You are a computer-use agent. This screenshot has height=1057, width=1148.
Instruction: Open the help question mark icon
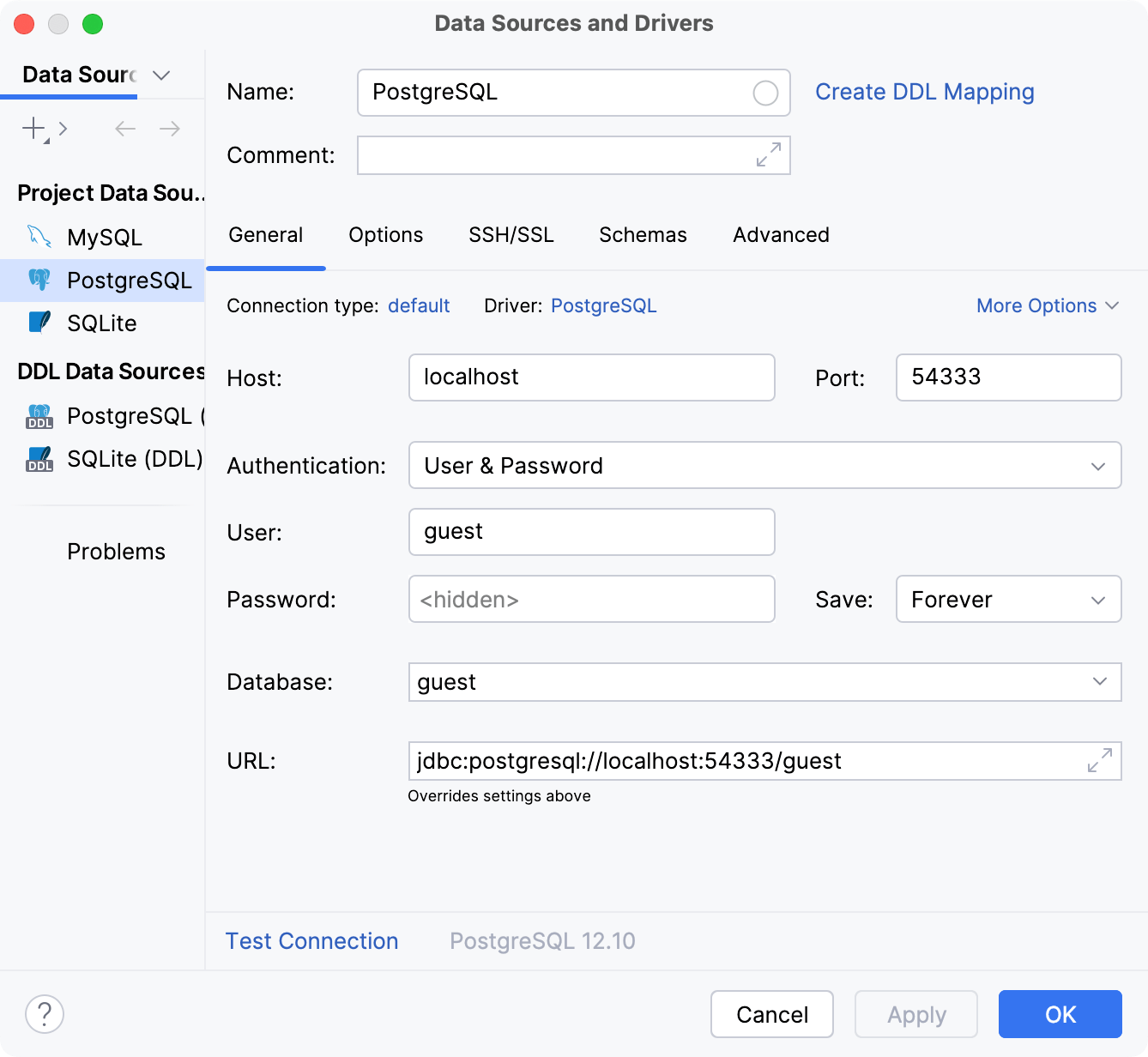pyautogui.click(x=45, y=1014)
